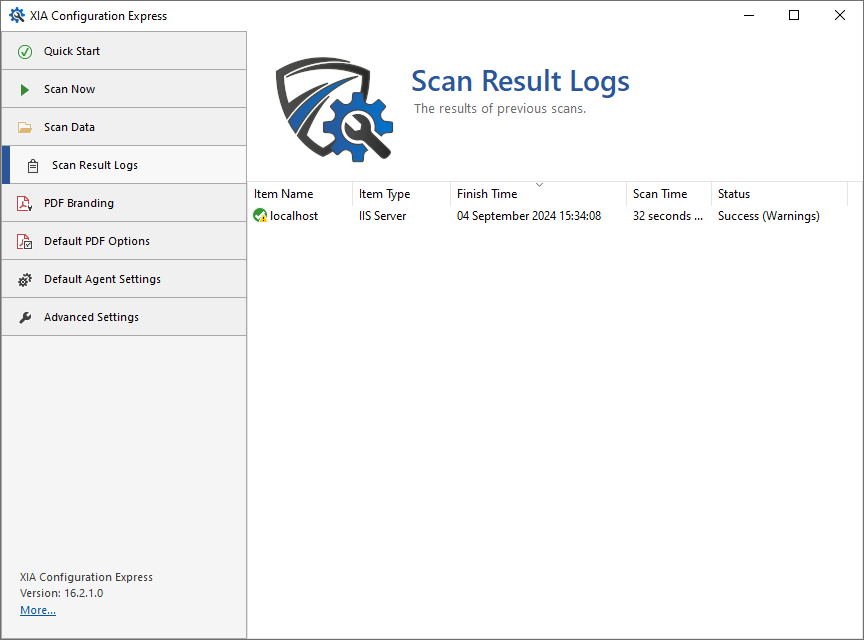The image size is (864, 640).
Task: Maximize the XIA Configuration Express window
Action: point(794,15)
